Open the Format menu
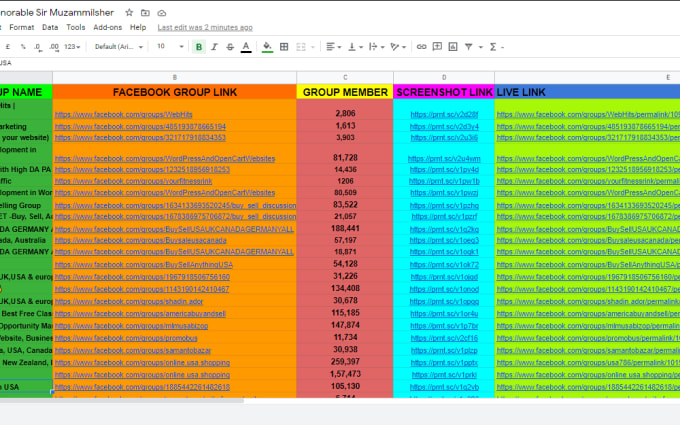The height and width of the screenshot is (425, 680). [x=22, y=27]
